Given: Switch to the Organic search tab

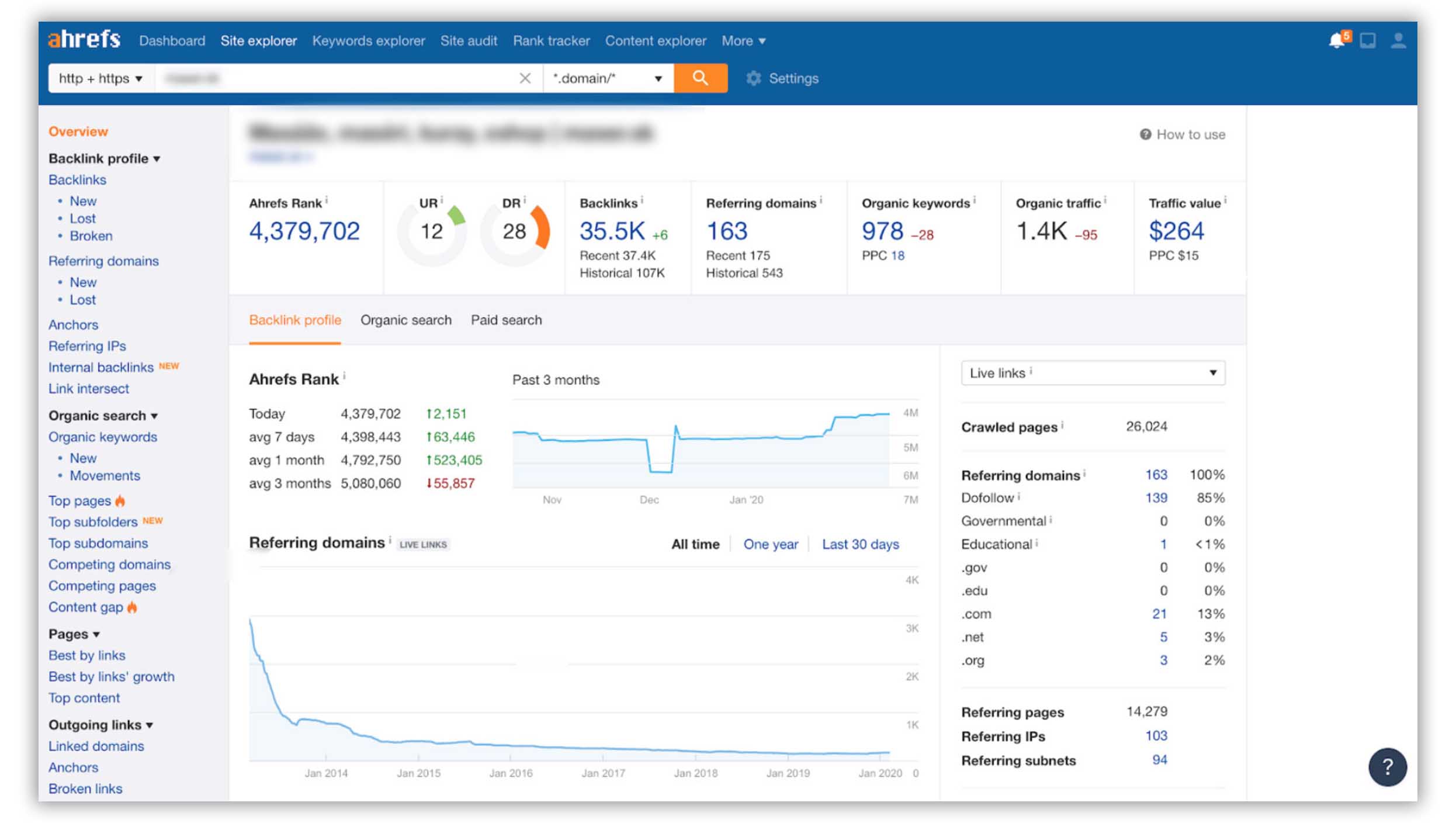Looking at the screenshot, I should [406, 320].
